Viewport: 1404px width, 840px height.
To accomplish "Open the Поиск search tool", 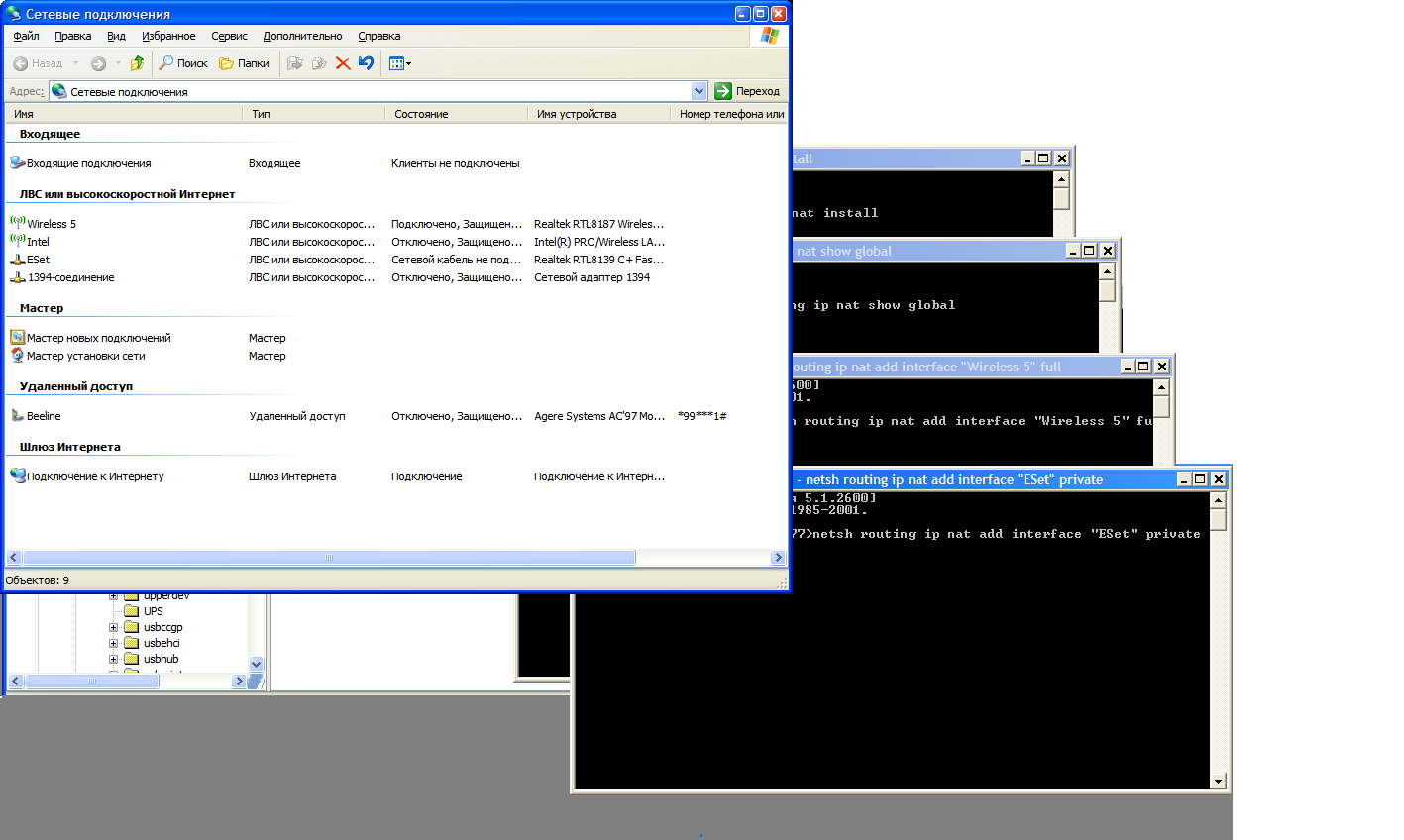I will pos(183,63).
